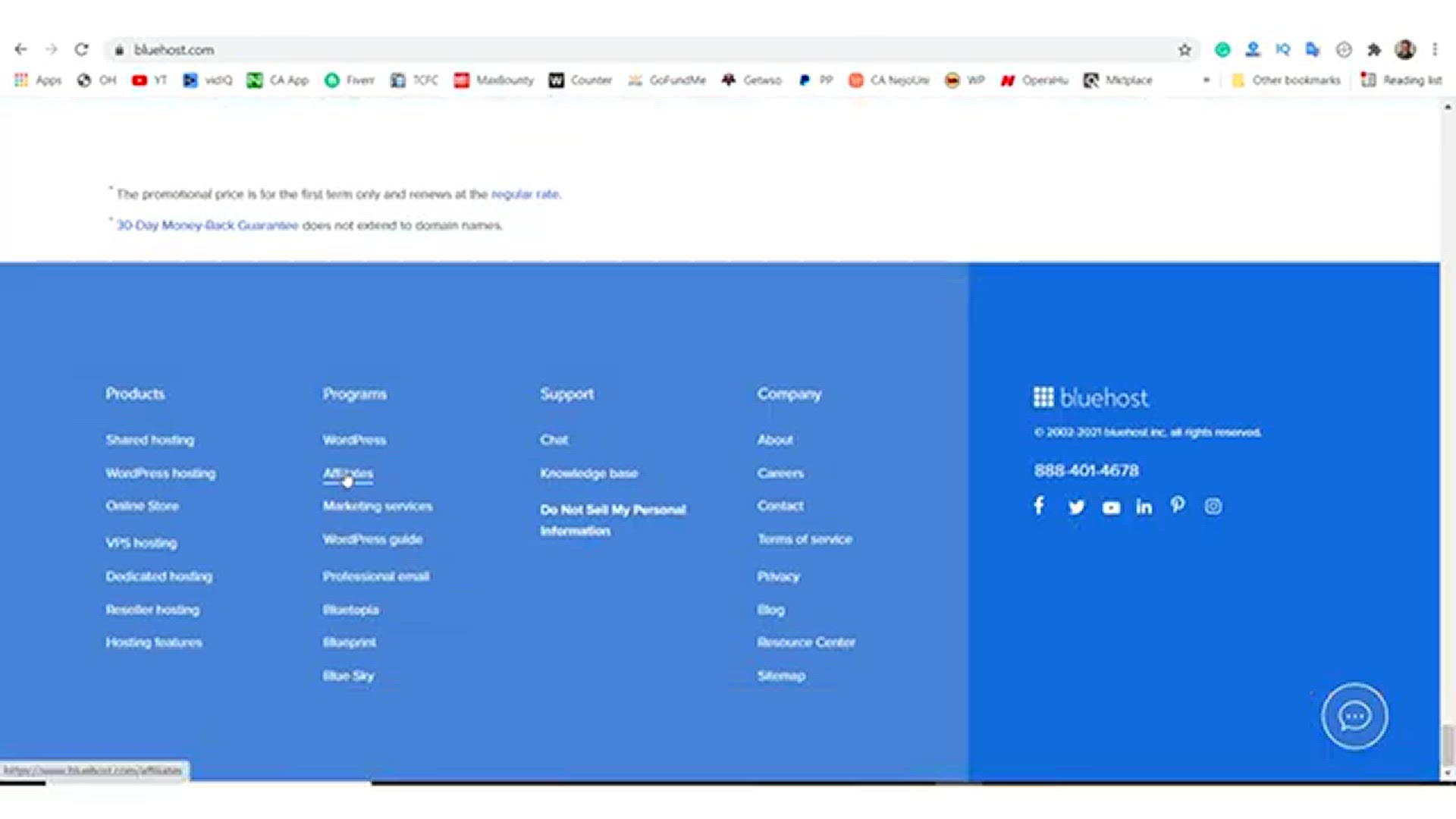1456x819 pixels.
Task: Open the Mktplace bookmark
Action: click(1118, 80)
